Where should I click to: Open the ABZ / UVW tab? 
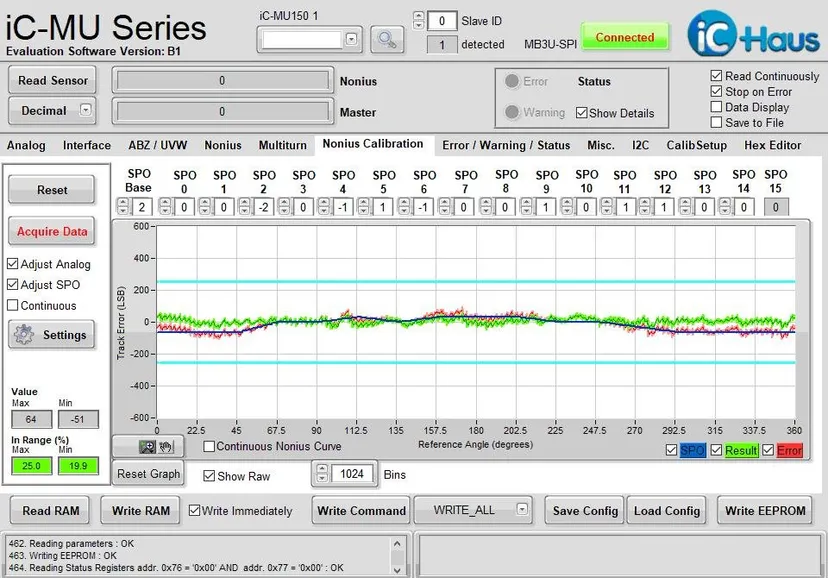(157, 145)
